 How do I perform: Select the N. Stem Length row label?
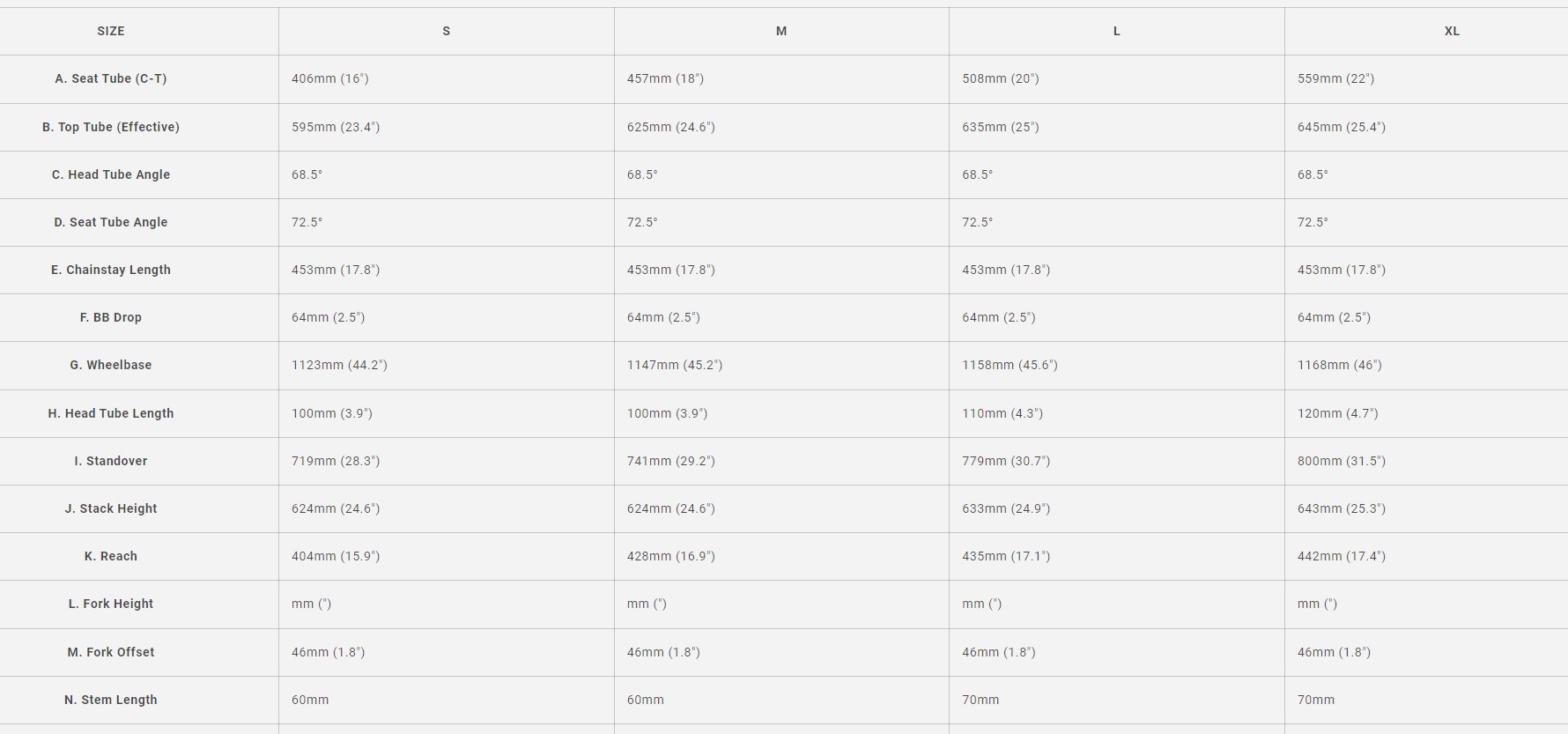point(111,700)
